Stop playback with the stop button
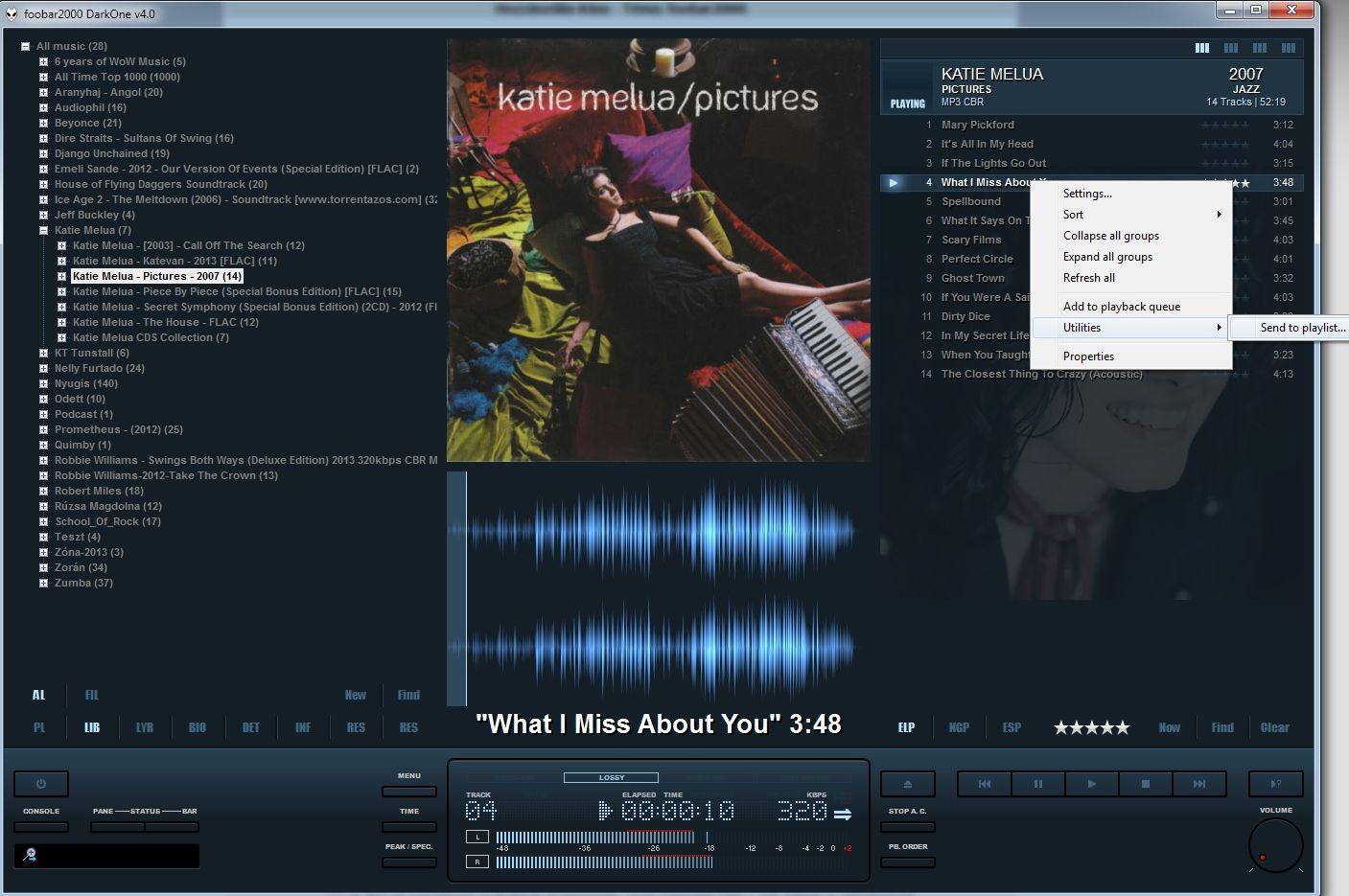 point(1145,784)
